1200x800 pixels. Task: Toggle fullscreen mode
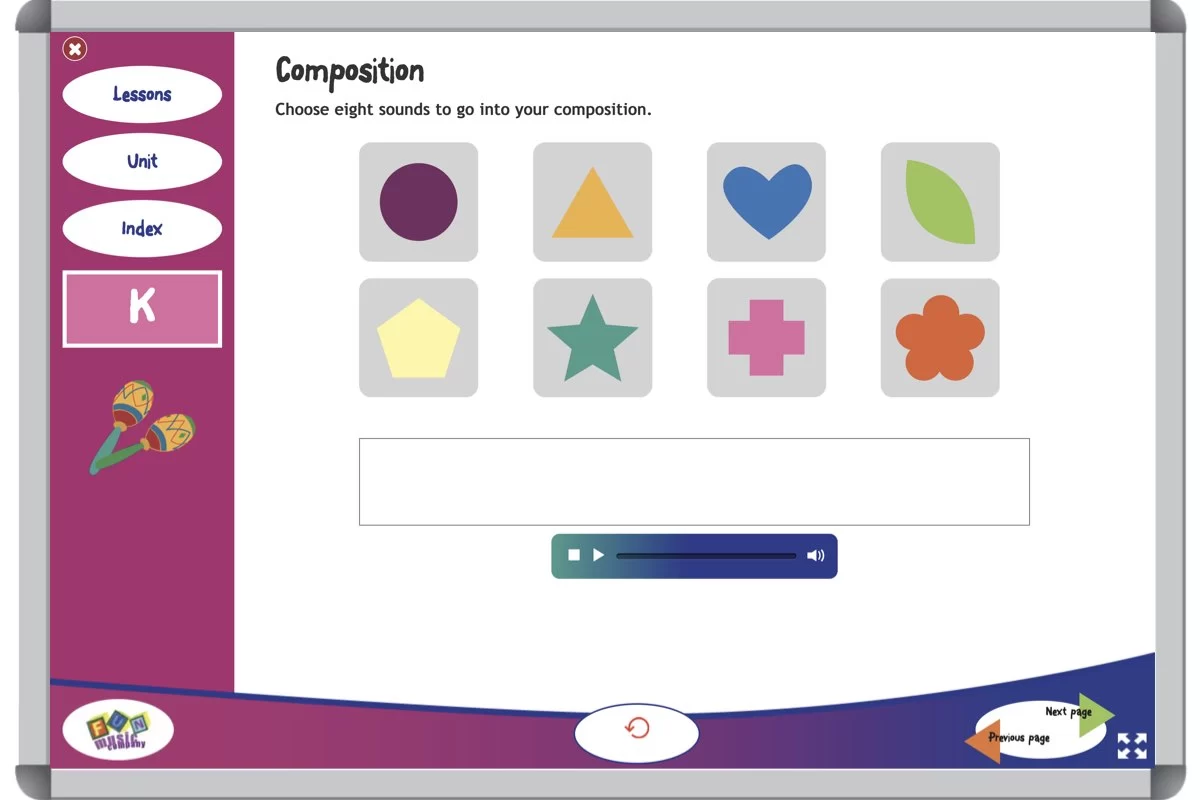1132,746
